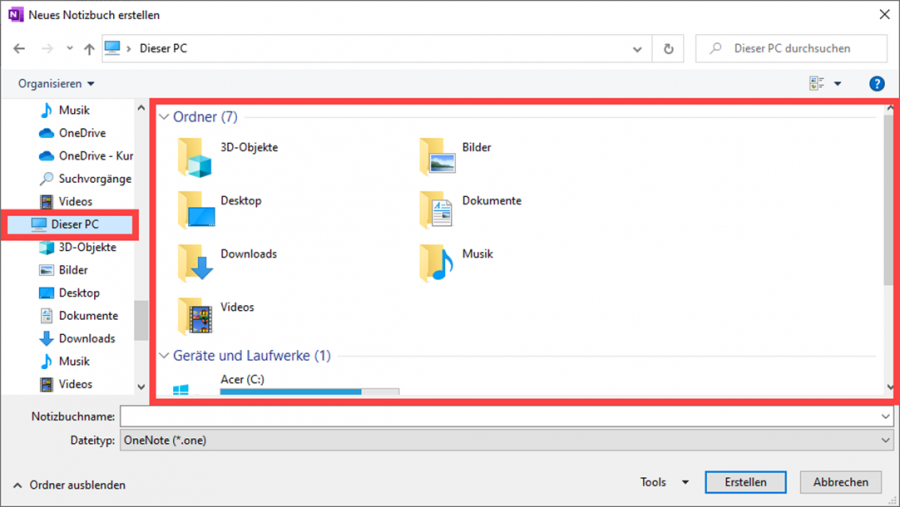Open the Notizbuchname dropdown arrow
900x507 pixels.
(885, 416)
